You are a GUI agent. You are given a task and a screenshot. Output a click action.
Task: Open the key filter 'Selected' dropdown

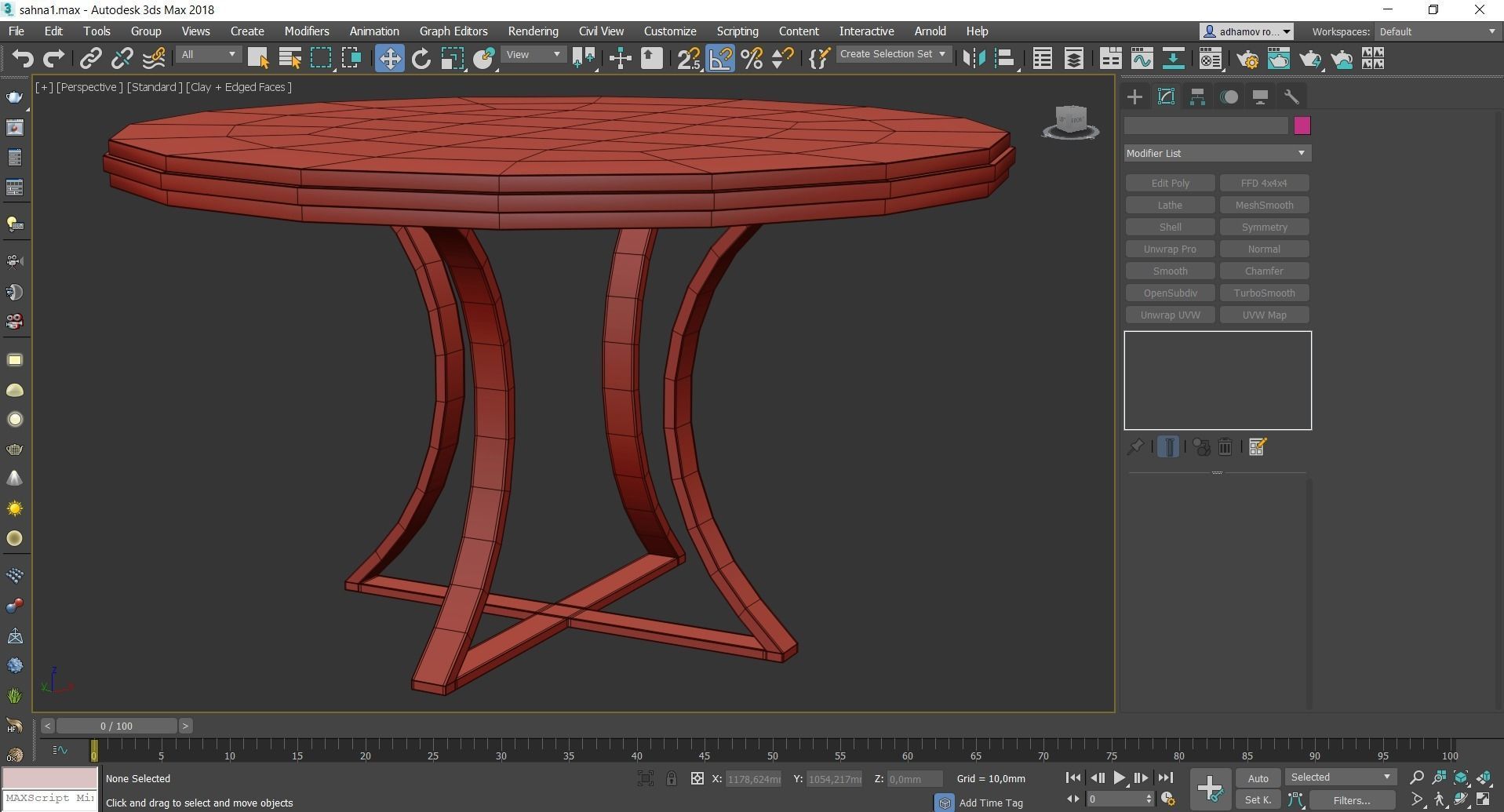1341,777
